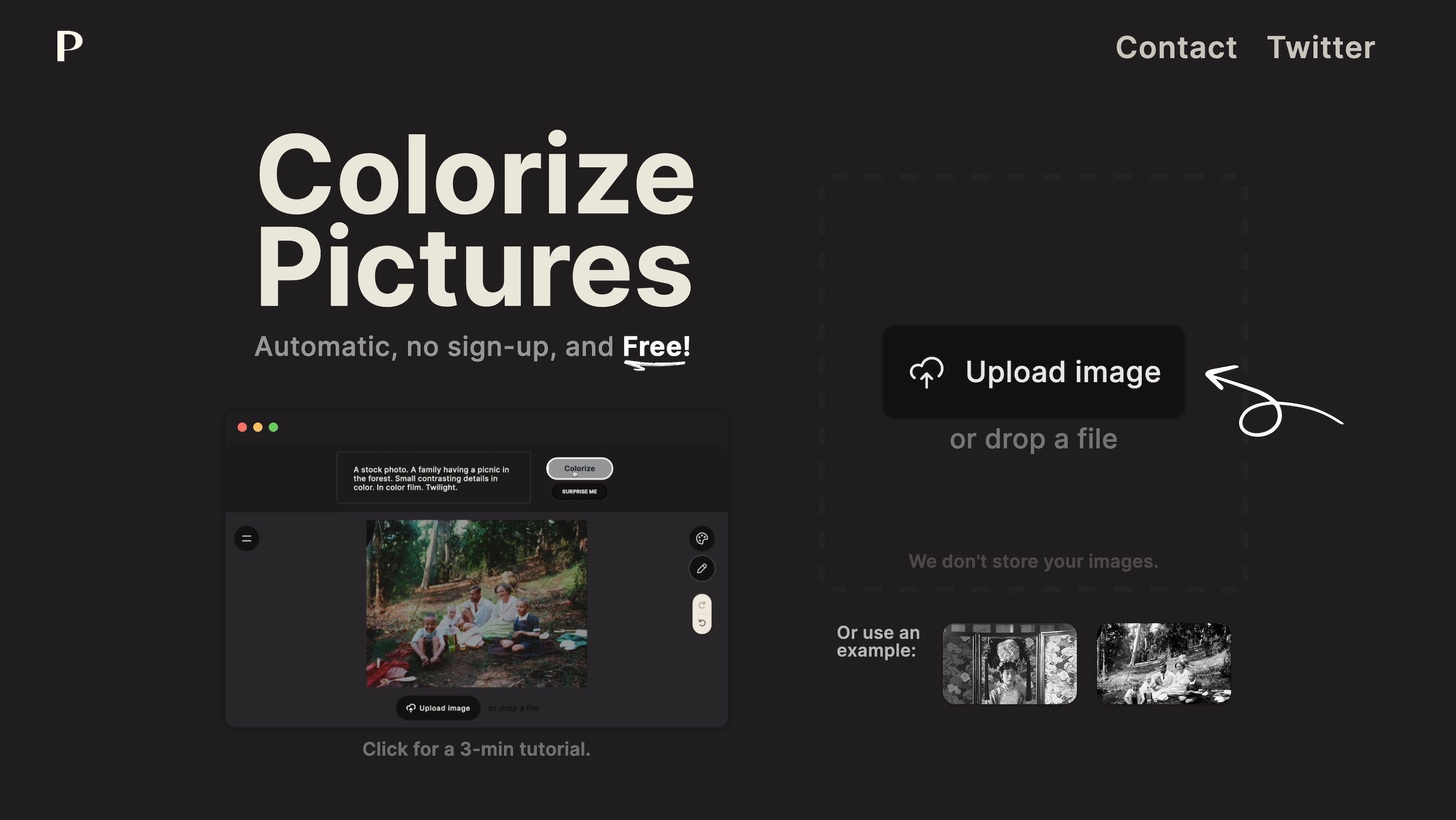1456x820 pixels.
Task: Click the top toggle/adjustment icon
Action: click(x=702, y=603)
